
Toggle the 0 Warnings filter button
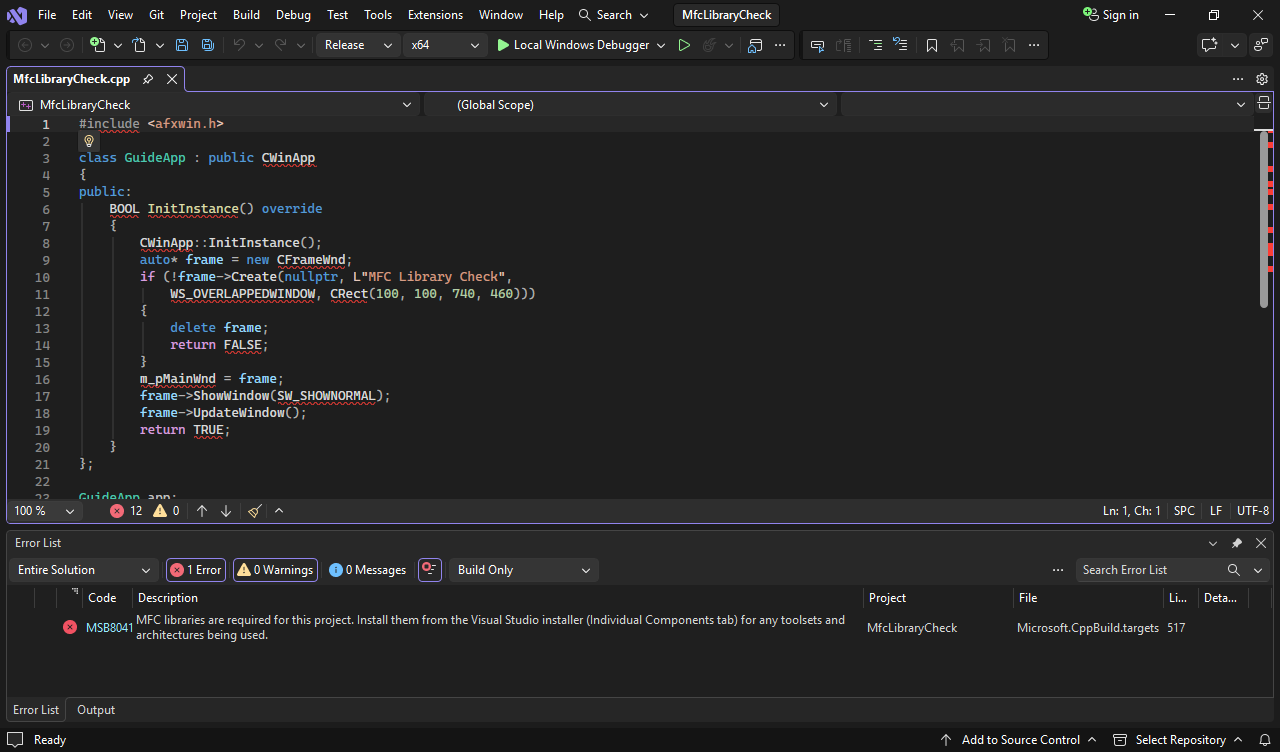[x=275, y=570]
